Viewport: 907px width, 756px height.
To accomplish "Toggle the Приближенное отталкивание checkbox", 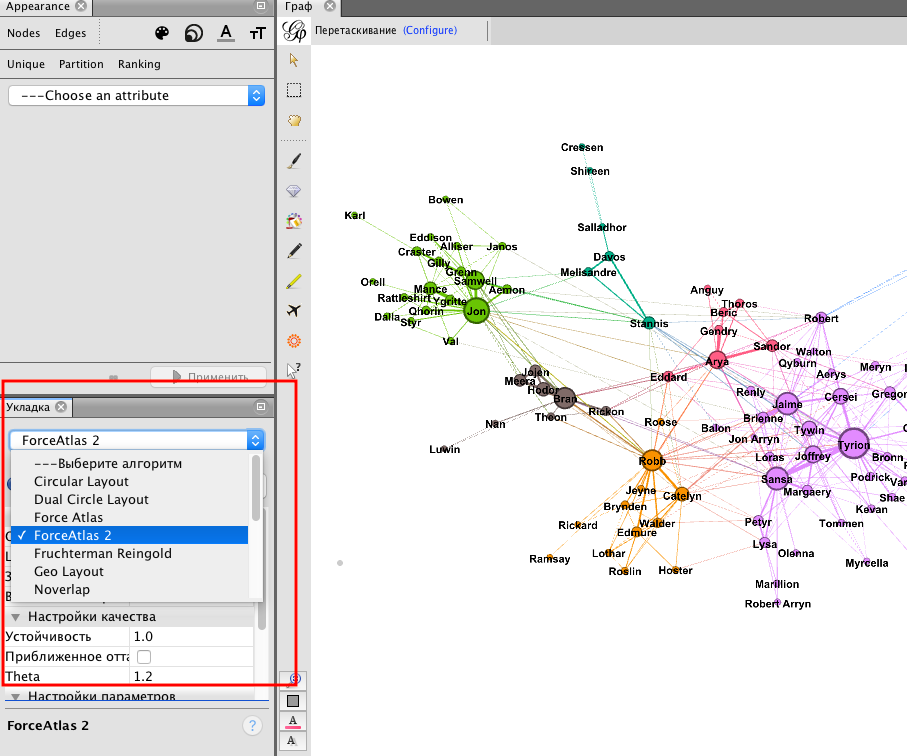I will 144,657.
